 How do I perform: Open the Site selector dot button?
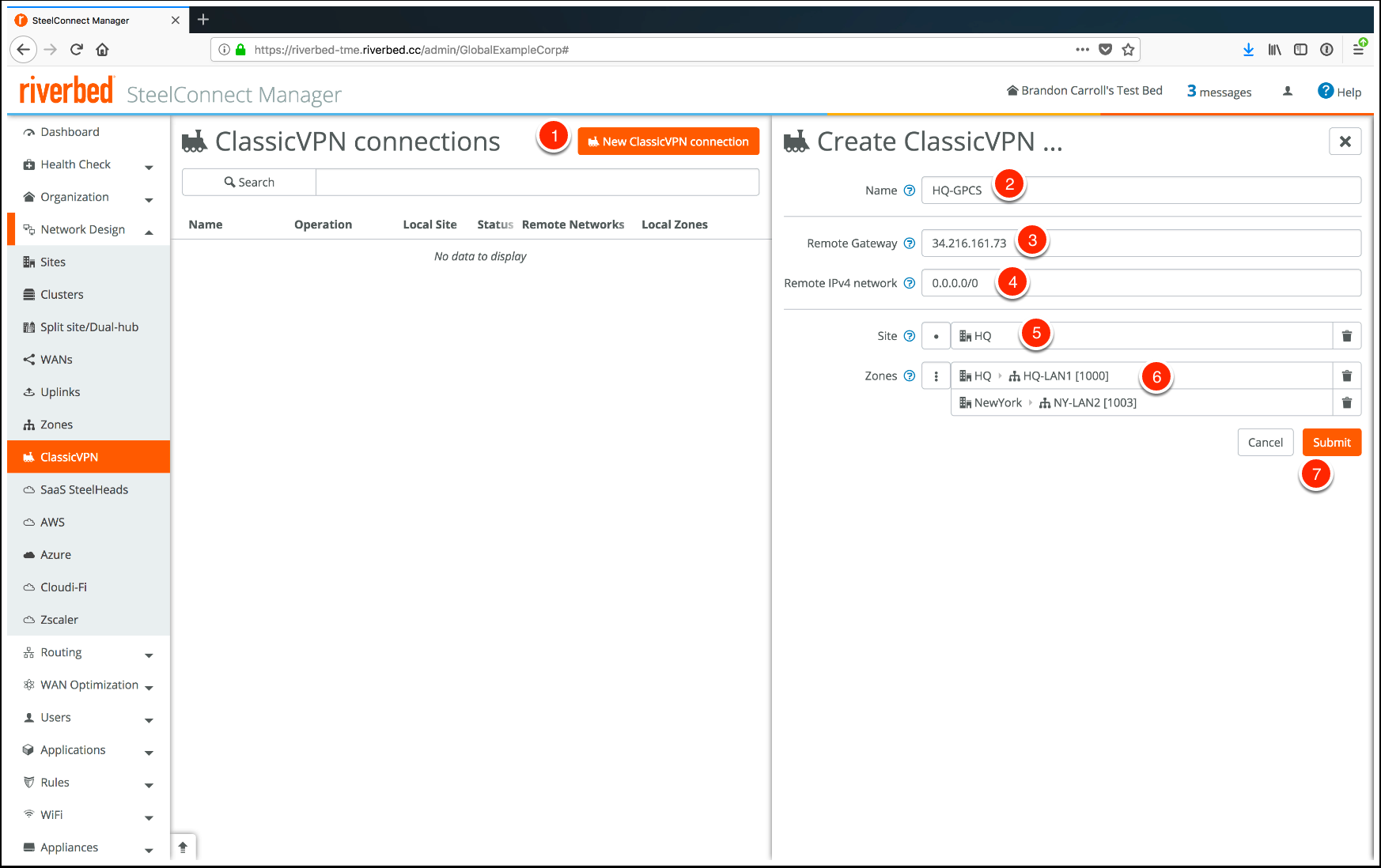[x=936, y=336]
